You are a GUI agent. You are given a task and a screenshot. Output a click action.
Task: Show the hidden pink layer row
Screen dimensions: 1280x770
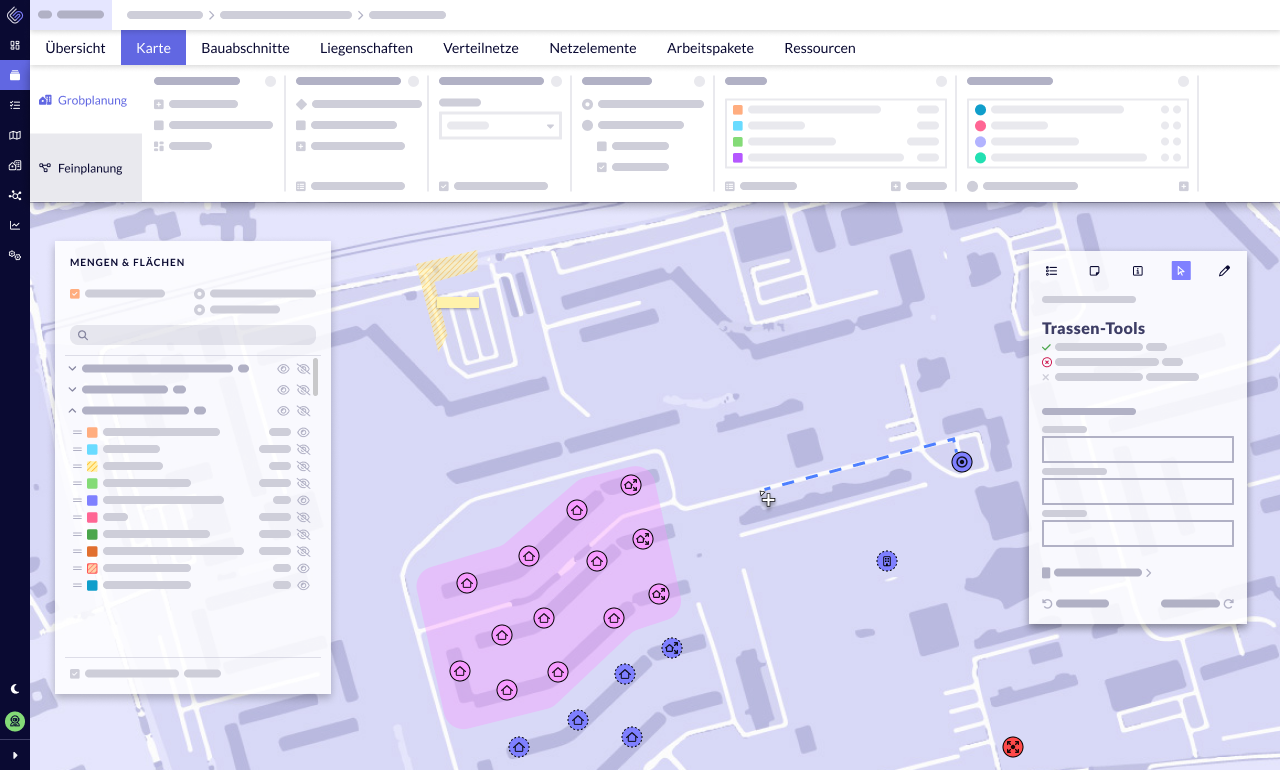304,517
